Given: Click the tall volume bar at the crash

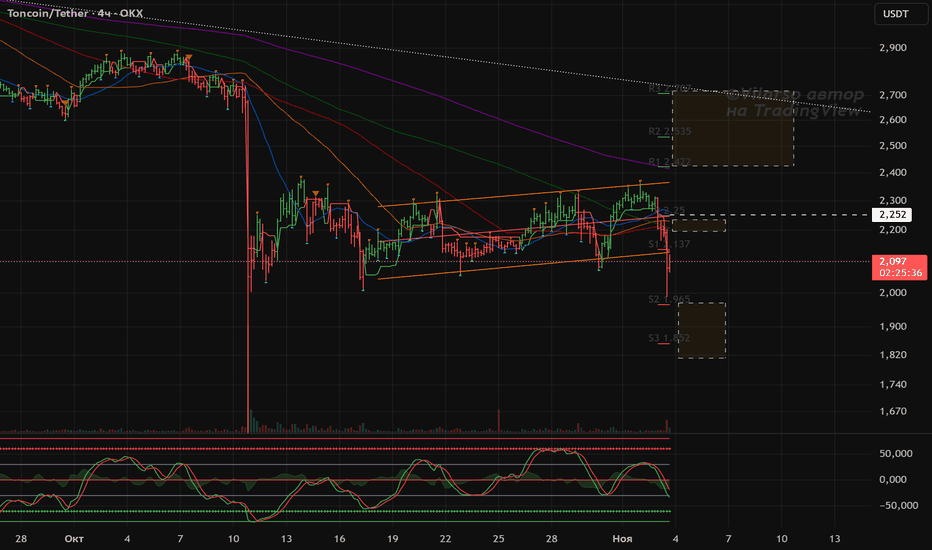Looking at the screenshot, I should [x=247, y=422].
